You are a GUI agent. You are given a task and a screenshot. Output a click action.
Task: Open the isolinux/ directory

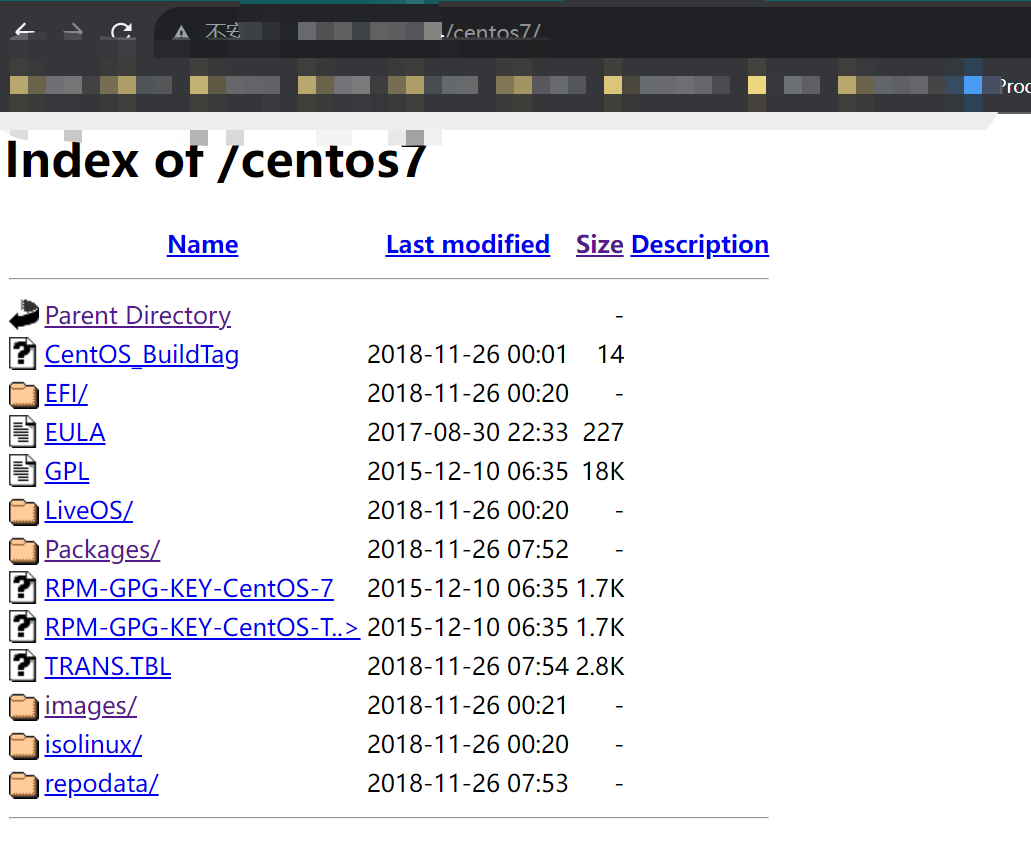point(93,745)
